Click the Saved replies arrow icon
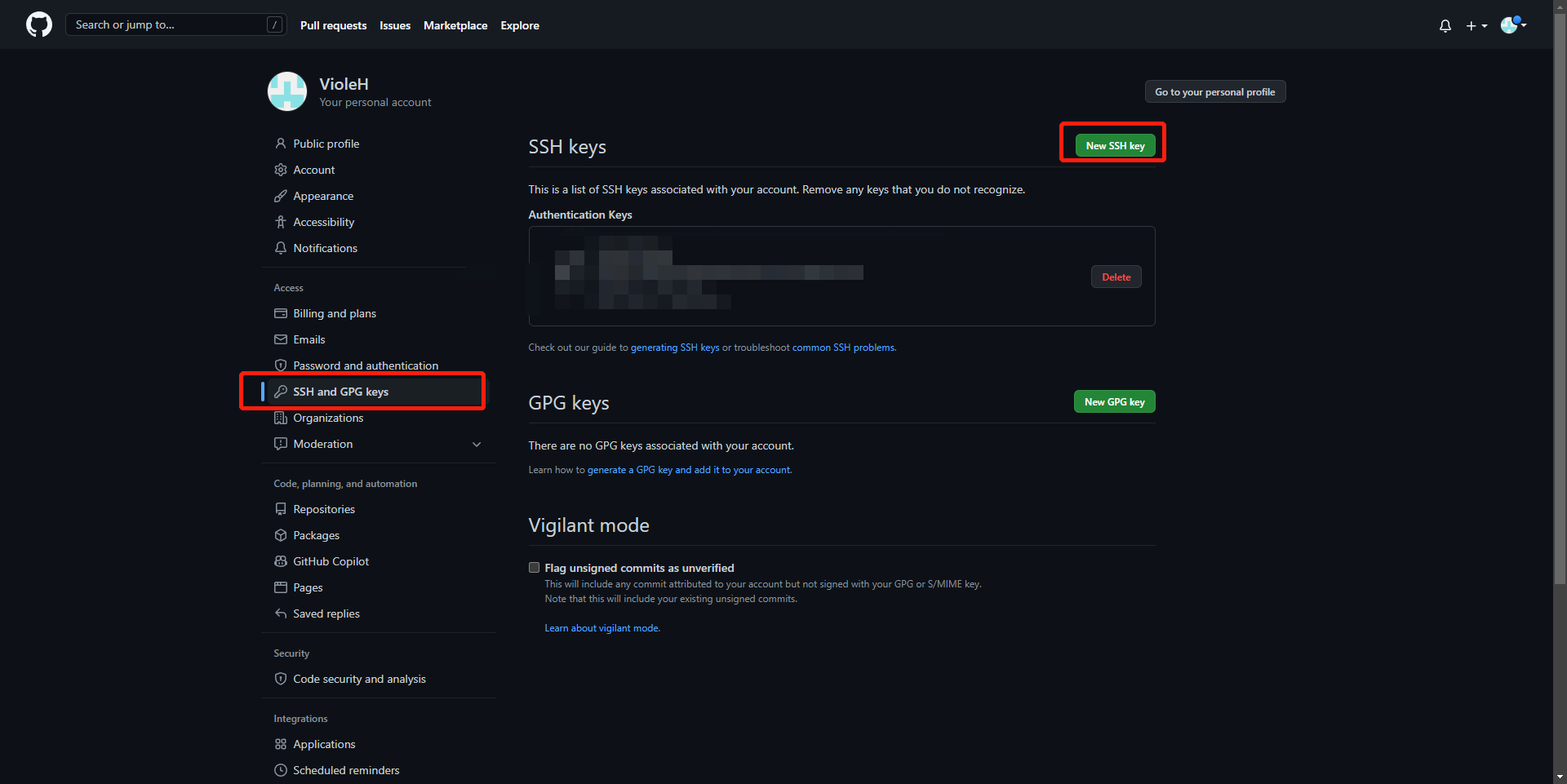The width and height of the screenshot is (1567, 784). 281,613
